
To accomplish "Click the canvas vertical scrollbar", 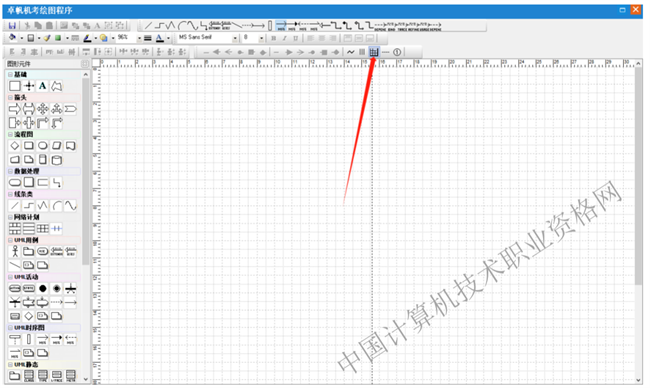I will 638,221.
